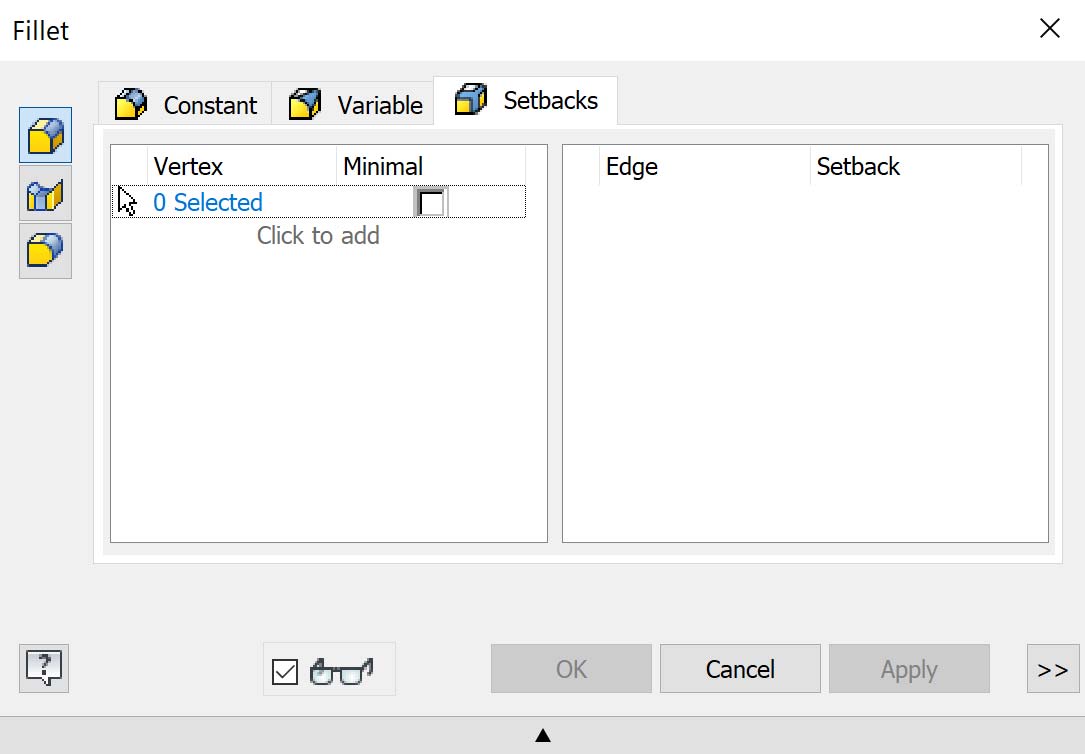Switch to the Variable tab
The height and width of the screenshot is (754, 1085).
click(x=354, y=104)
